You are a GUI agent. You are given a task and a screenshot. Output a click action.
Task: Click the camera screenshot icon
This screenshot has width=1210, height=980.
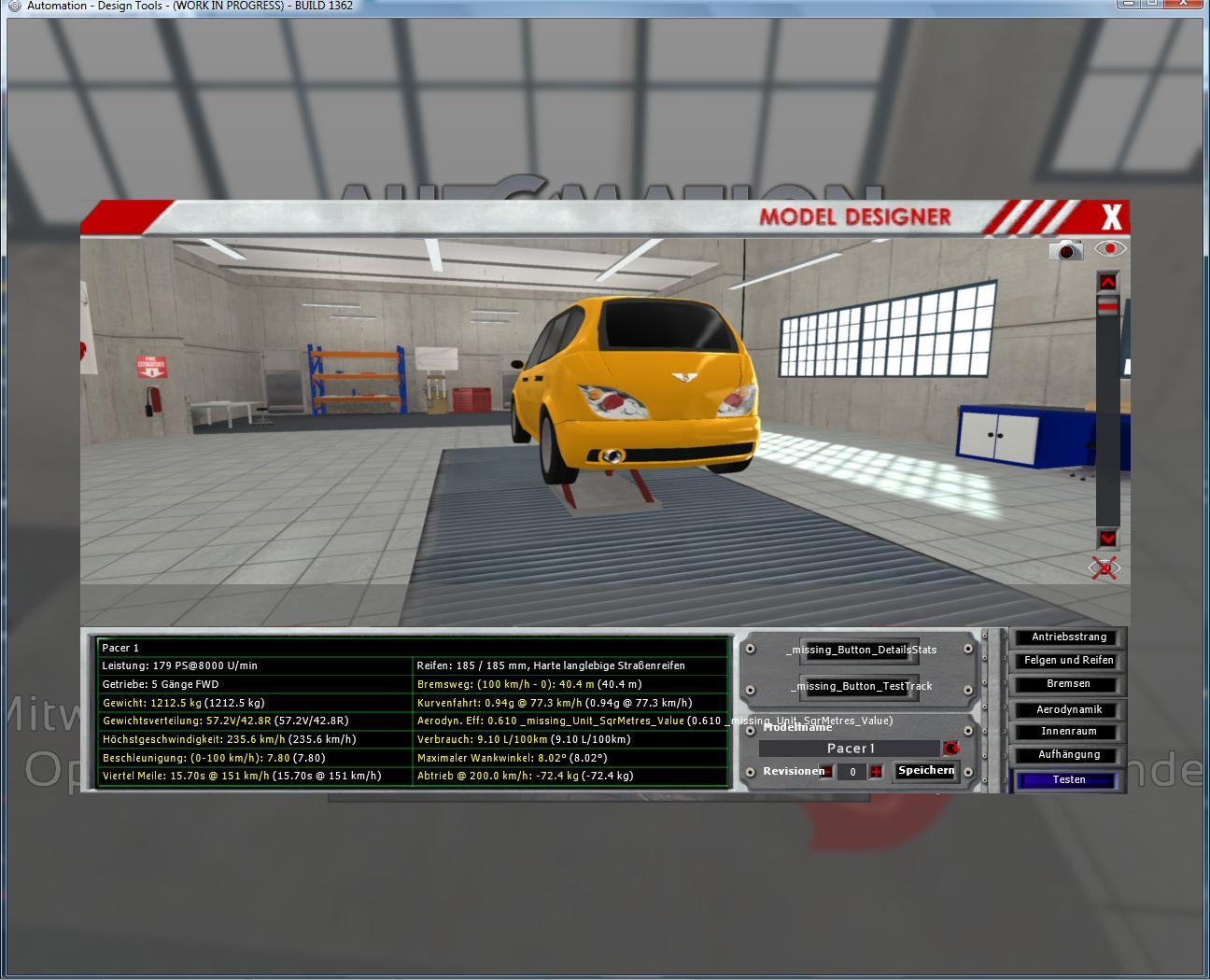[1065, 250]
